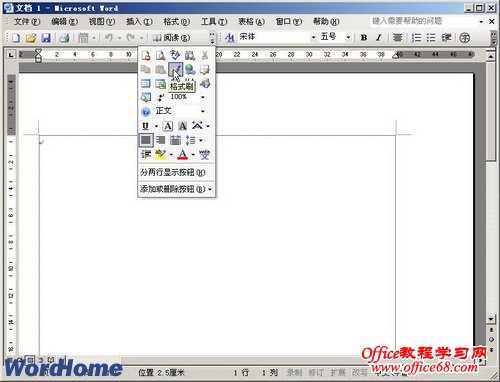Toggle Character Shading button
Screen dimensions: 500x382
[182, 126]
